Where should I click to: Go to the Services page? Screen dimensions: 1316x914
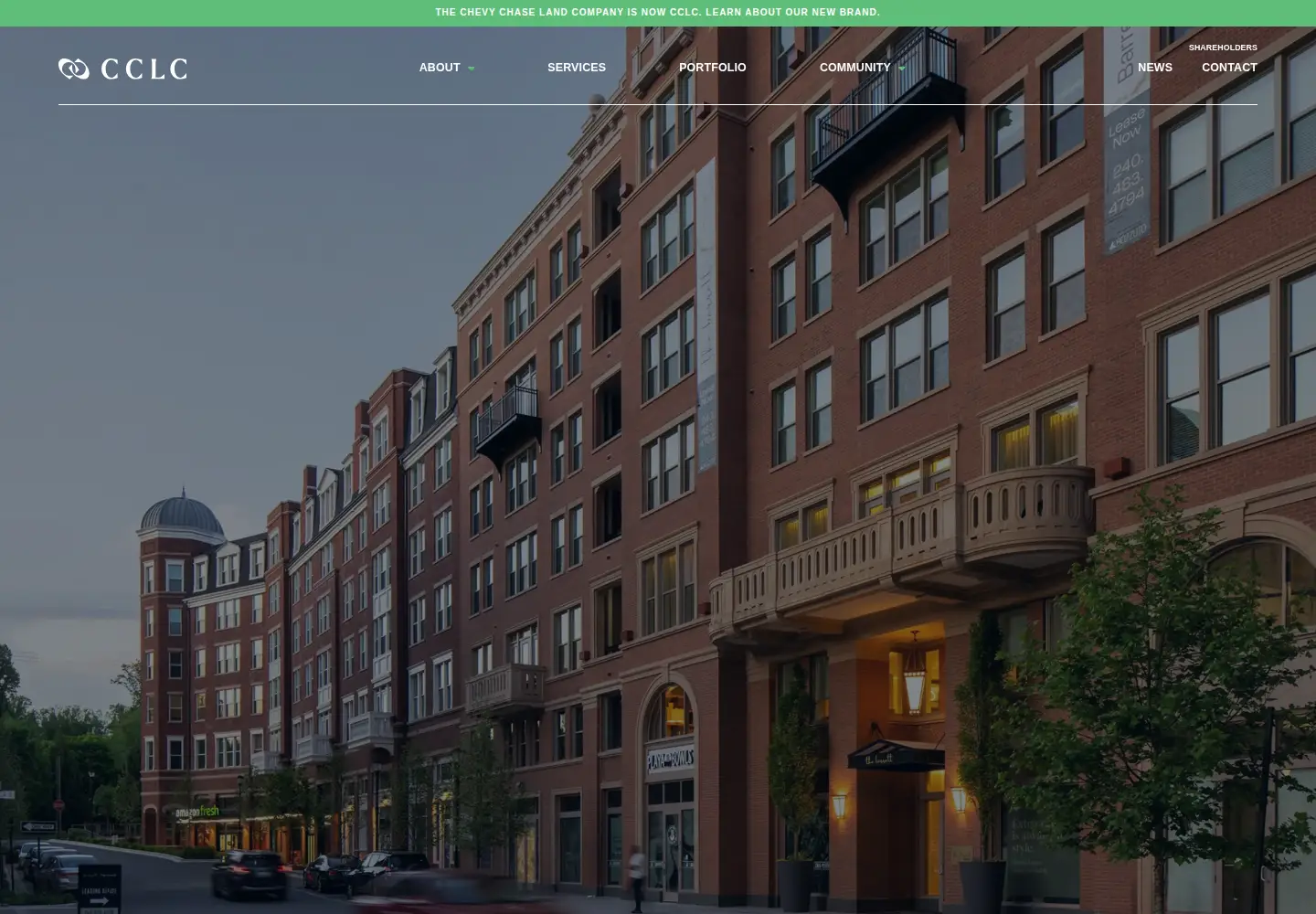tap(577, 68)
